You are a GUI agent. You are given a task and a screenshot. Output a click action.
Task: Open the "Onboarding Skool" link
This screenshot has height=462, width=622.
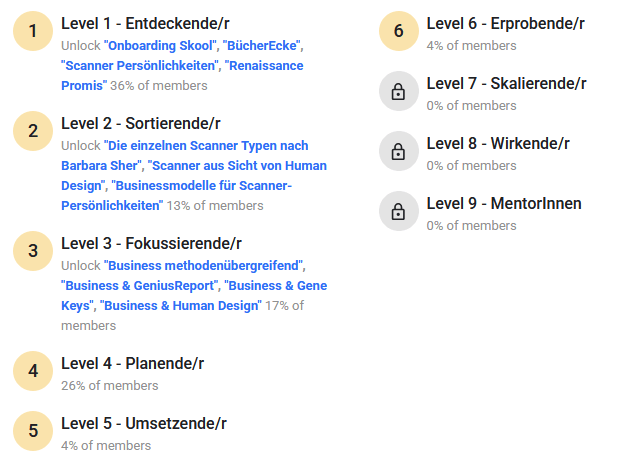click(x=160, y=46)
